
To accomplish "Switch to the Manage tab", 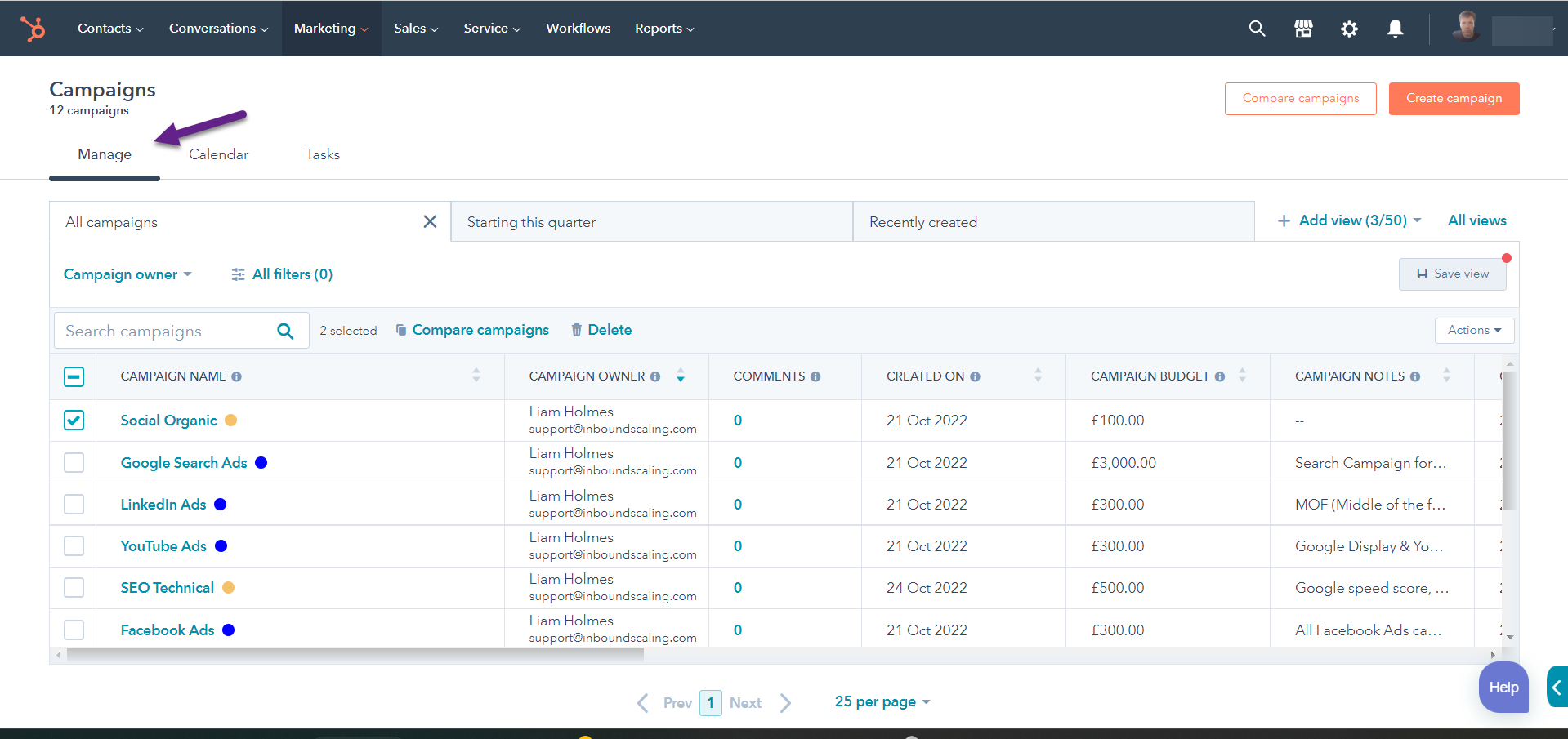I will pyautogui.click(x=105, y=154).
